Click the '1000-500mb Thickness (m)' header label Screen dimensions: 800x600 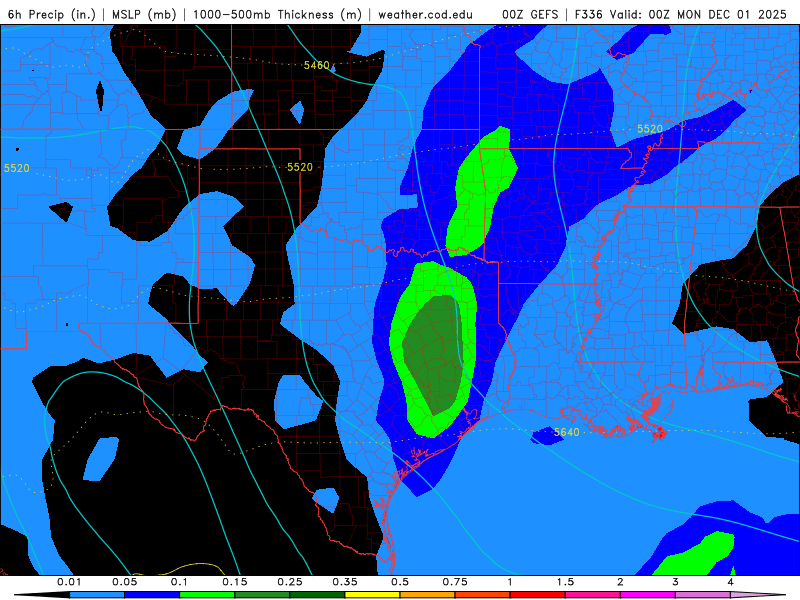277,14
